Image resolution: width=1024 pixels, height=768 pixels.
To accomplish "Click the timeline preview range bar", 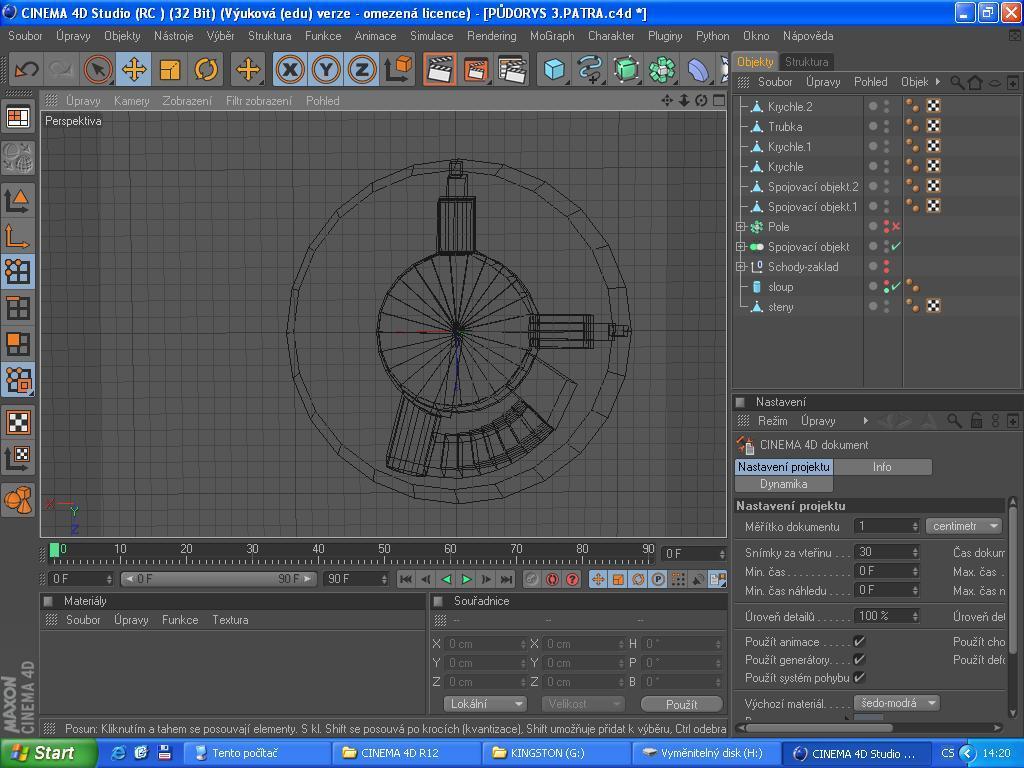I will (x=218, y=579).
